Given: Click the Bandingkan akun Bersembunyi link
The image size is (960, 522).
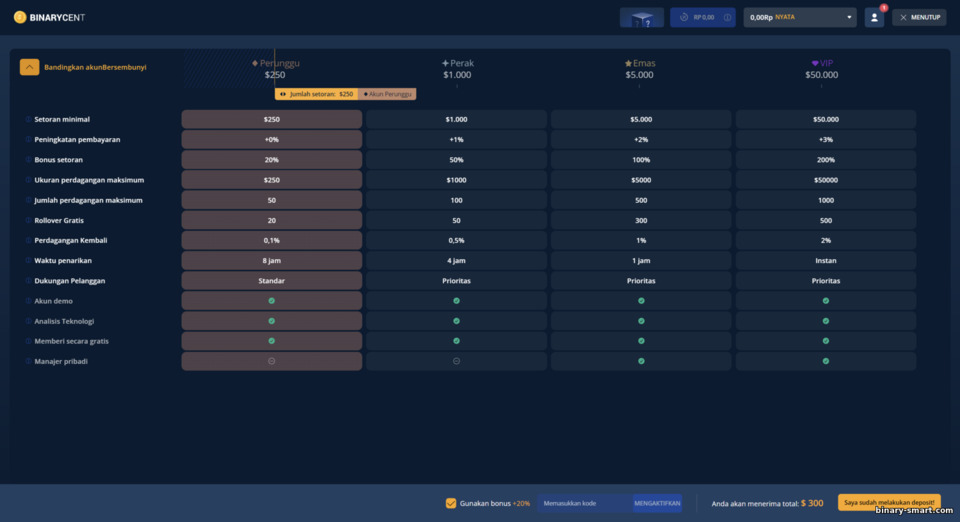Looking at the screenshot, I should [x=95, y=67].
